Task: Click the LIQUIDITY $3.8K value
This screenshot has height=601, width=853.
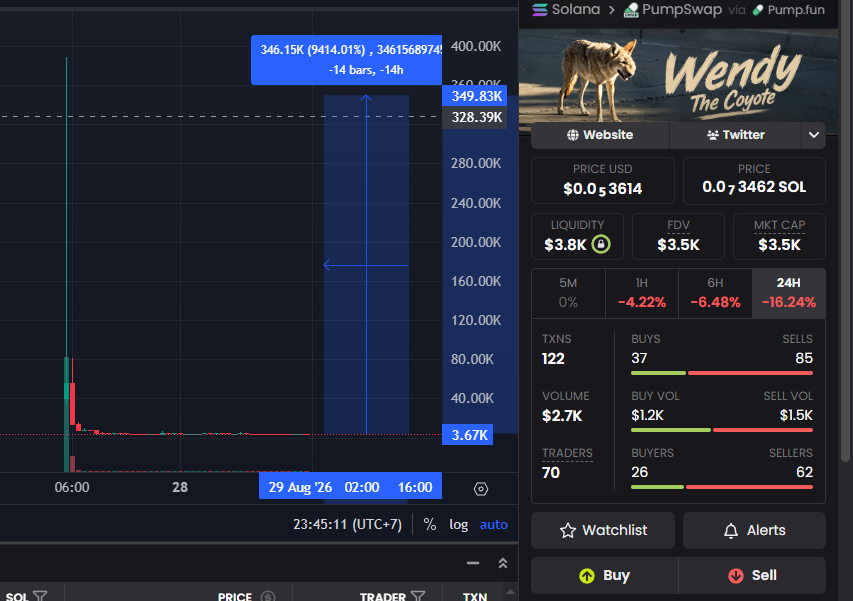Action: [565, 245]
